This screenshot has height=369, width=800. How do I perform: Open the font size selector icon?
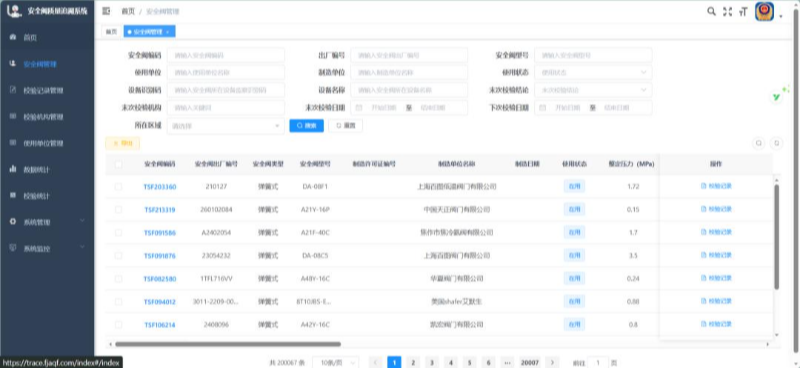pyautogui.click(x=743, y=12)
